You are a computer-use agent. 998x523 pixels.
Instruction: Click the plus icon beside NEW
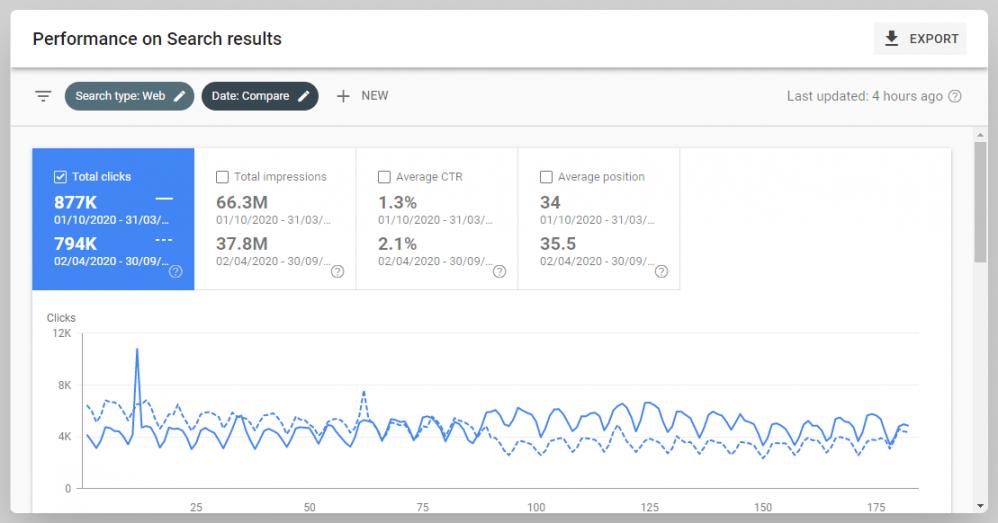point(343,96)
